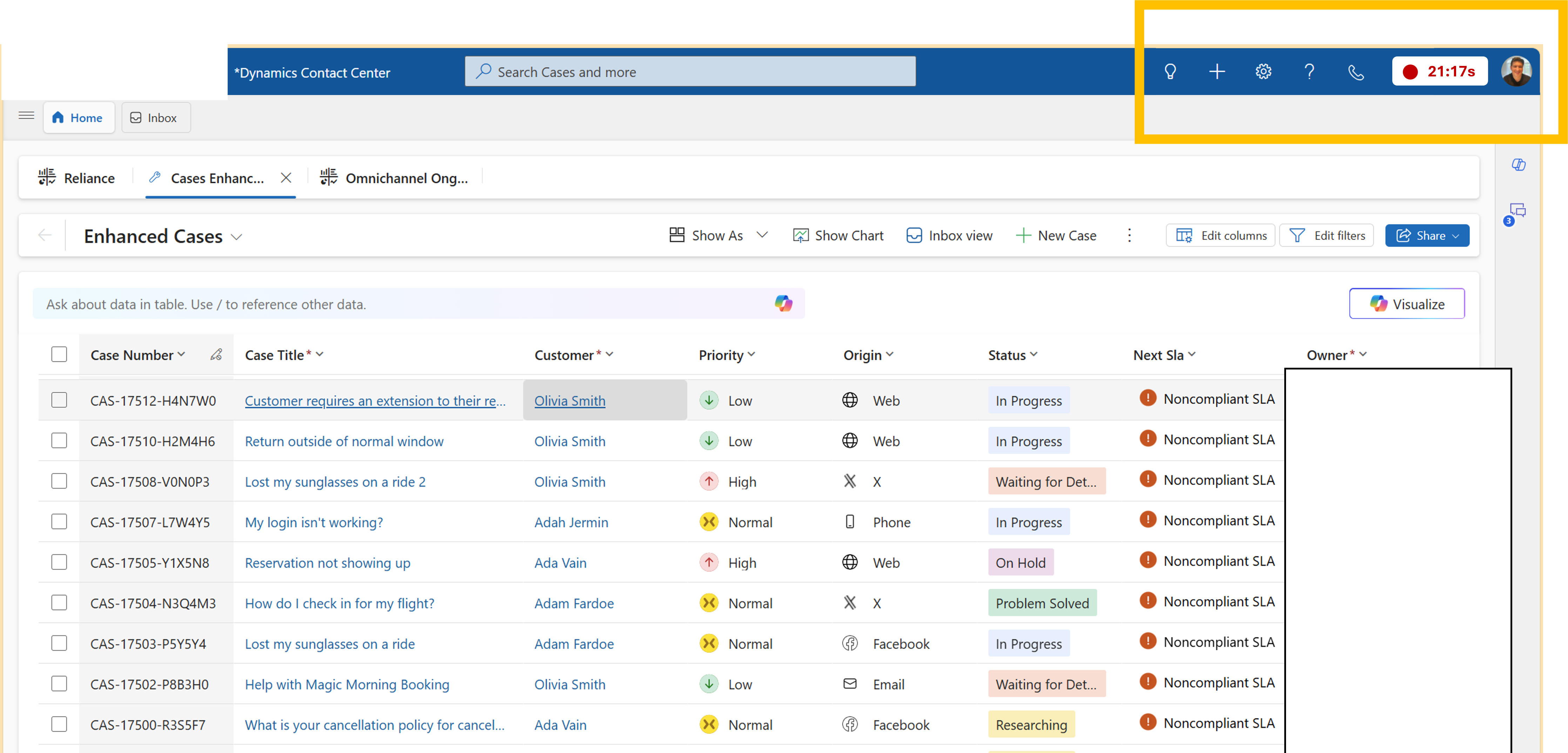Open the user profile avatar
This screenshot has width=1568, height=753.
click(x=1516, y=72)
